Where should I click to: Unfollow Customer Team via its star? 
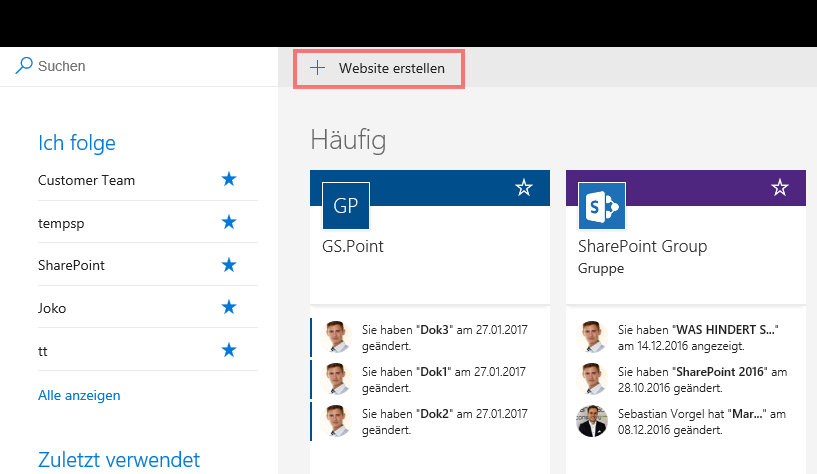click(229, 180)
